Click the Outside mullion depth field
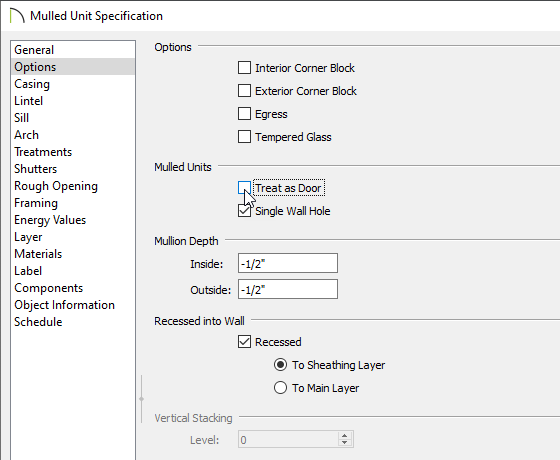This screenshot has width=560, height=460. pos(288,289)
